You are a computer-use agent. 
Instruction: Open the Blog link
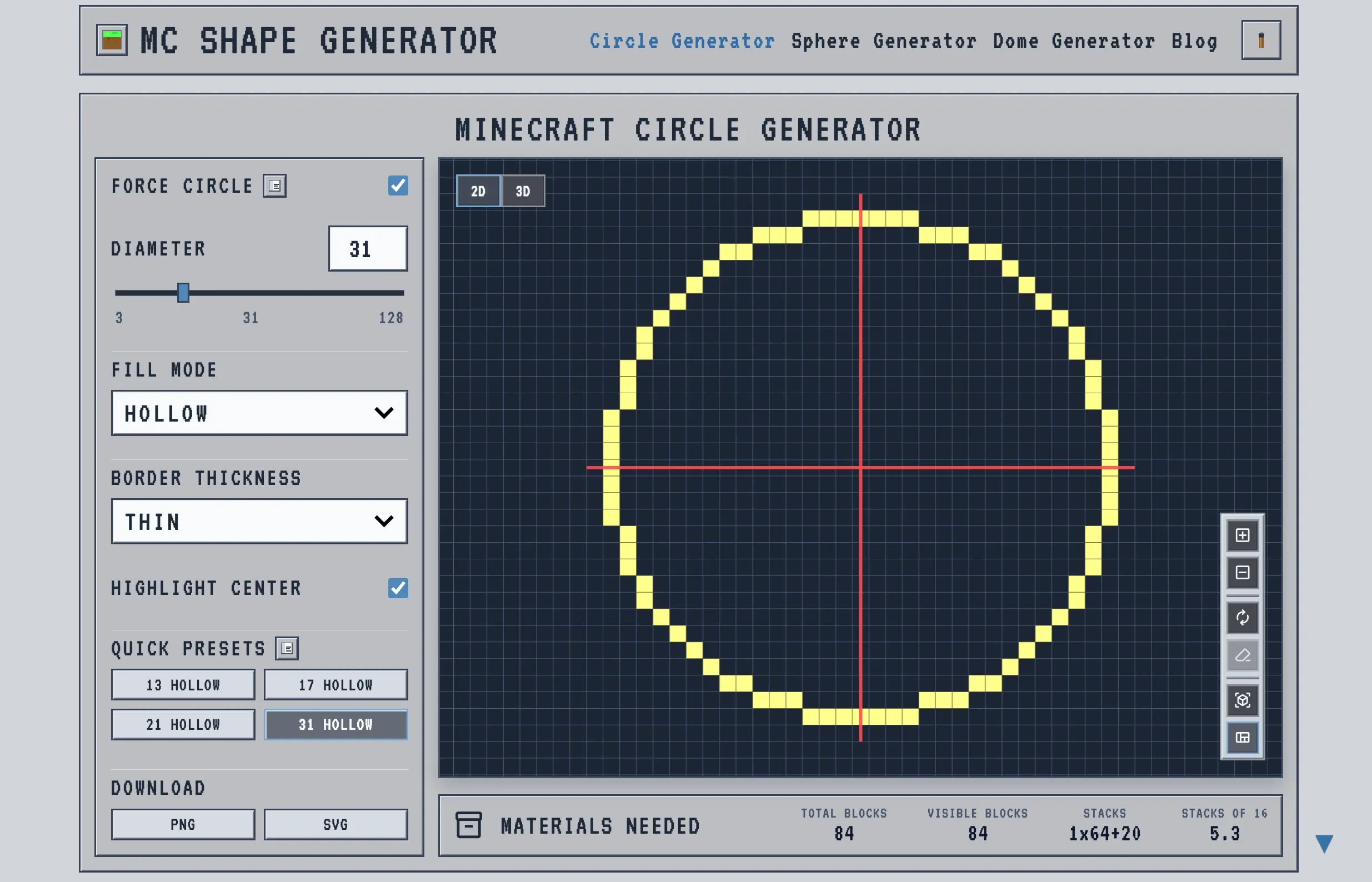click(1194, 41)
